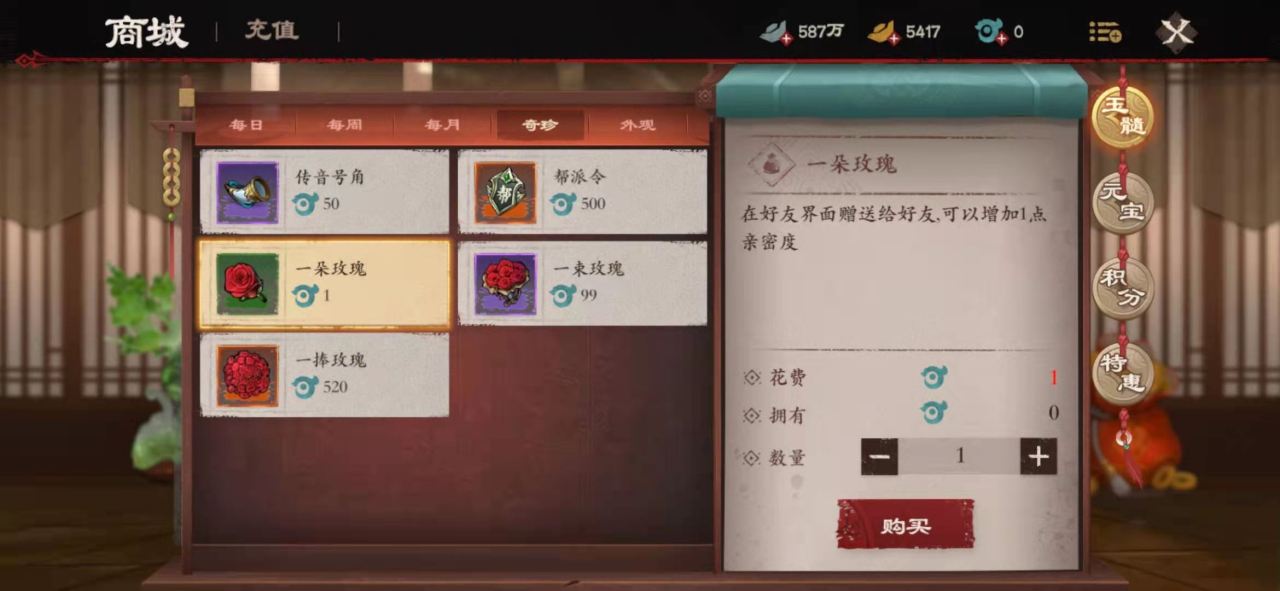Screen dimensions: 1280x591
Task: Open the 每月 monthly tab
Action: [x=442, y=125]
